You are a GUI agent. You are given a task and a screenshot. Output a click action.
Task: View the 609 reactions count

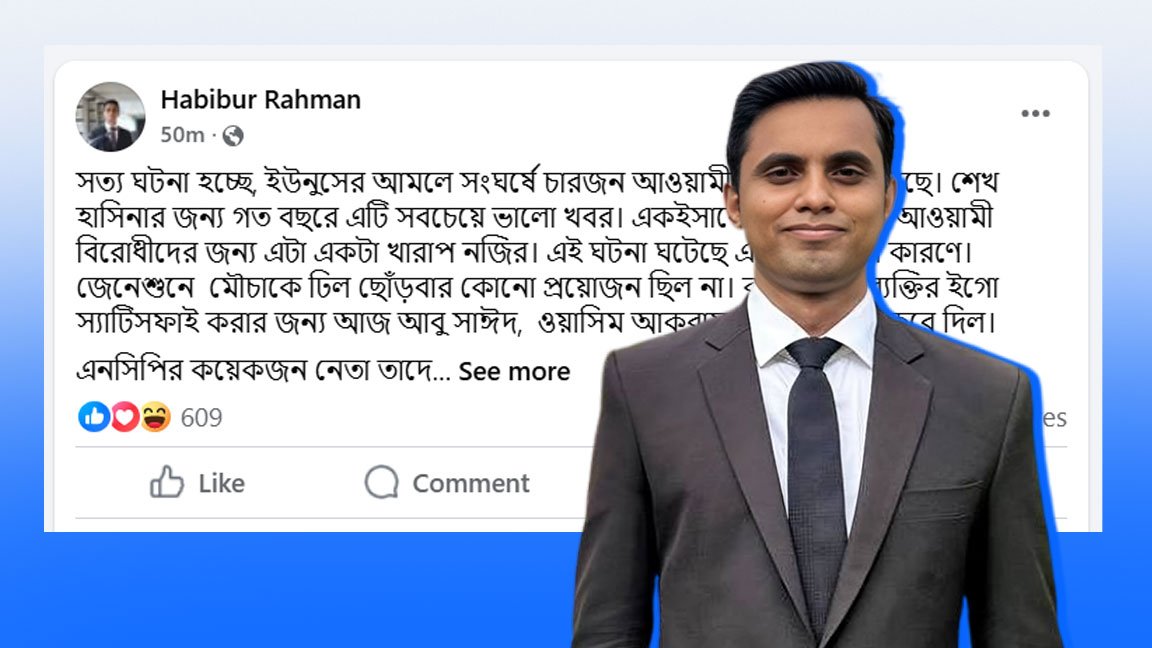coord(201,417)
